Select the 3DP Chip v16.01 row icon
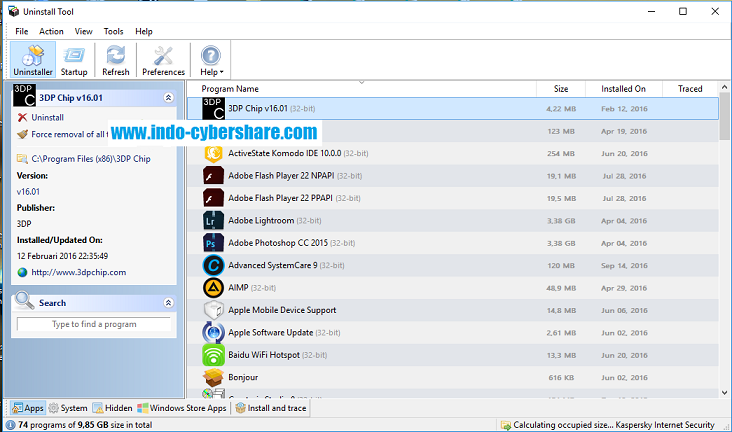This screenshot has width=732, height=432. [213, 108]
